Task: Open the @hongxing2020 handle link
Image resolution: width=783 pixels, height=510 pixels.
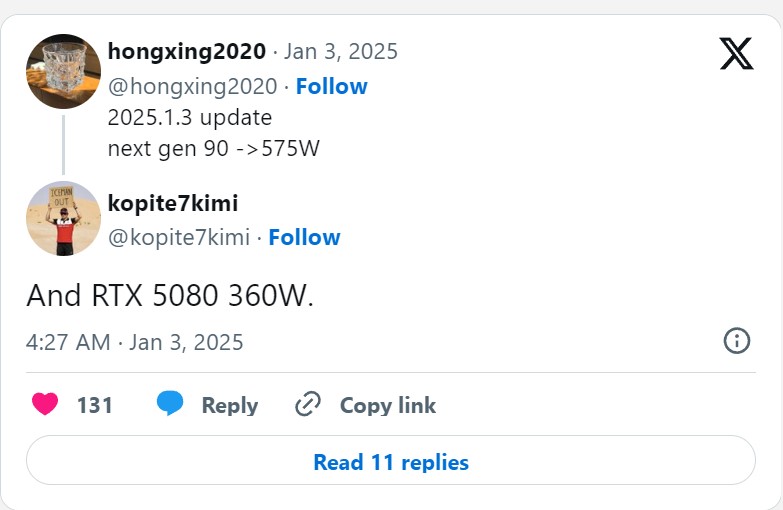Action: coord(192,86)
